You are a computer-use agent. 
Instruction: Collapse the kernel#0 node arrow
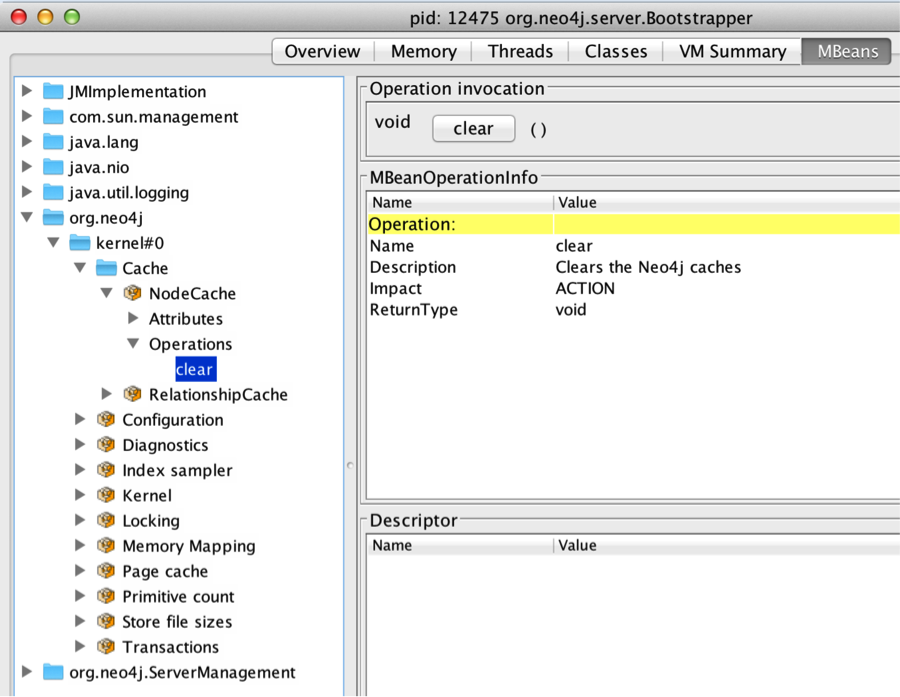click(53, 242)
